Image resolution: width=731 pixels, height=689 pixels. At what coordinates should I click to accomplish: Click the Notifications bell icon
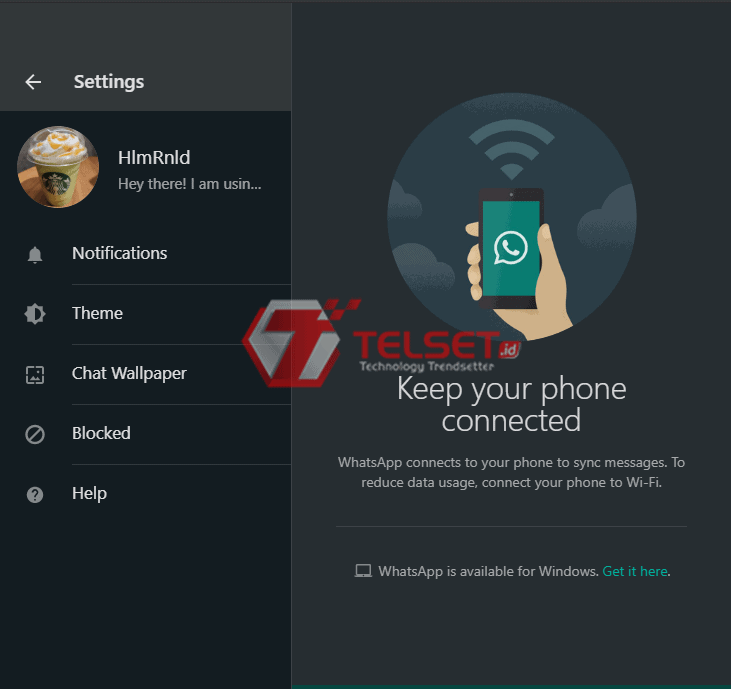(35, 254)
